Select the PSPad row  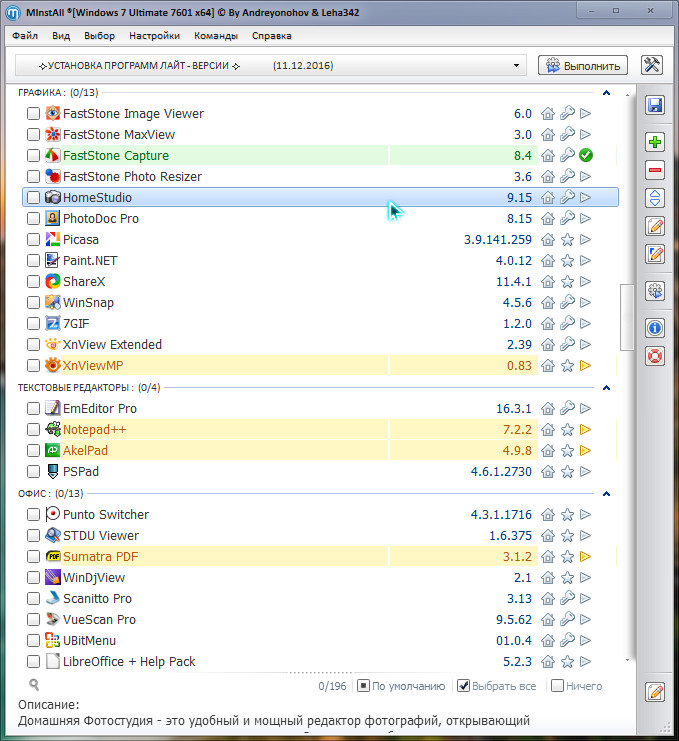pyautogui.click(x=320, y=472)
